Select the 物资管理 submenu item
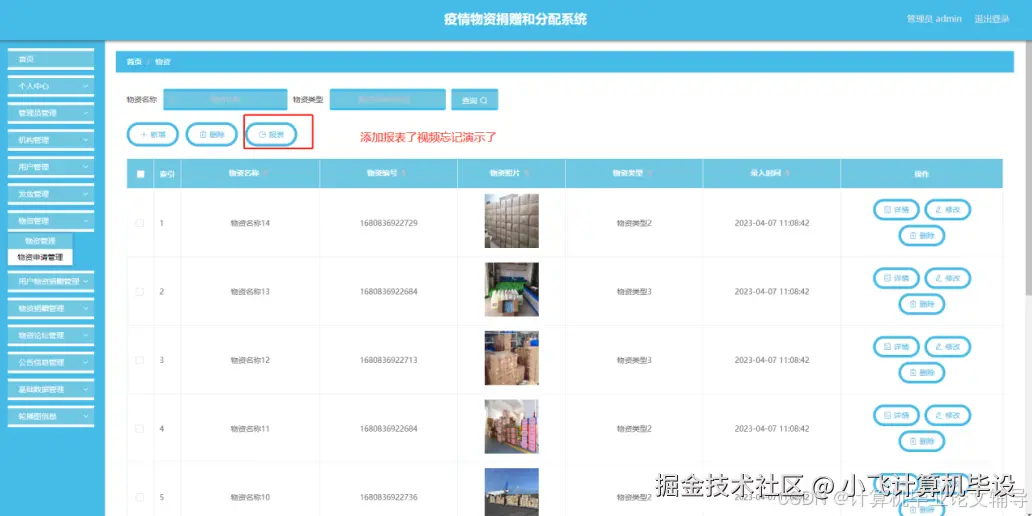This screenshot has height=516, width=1032. point(40,241)
